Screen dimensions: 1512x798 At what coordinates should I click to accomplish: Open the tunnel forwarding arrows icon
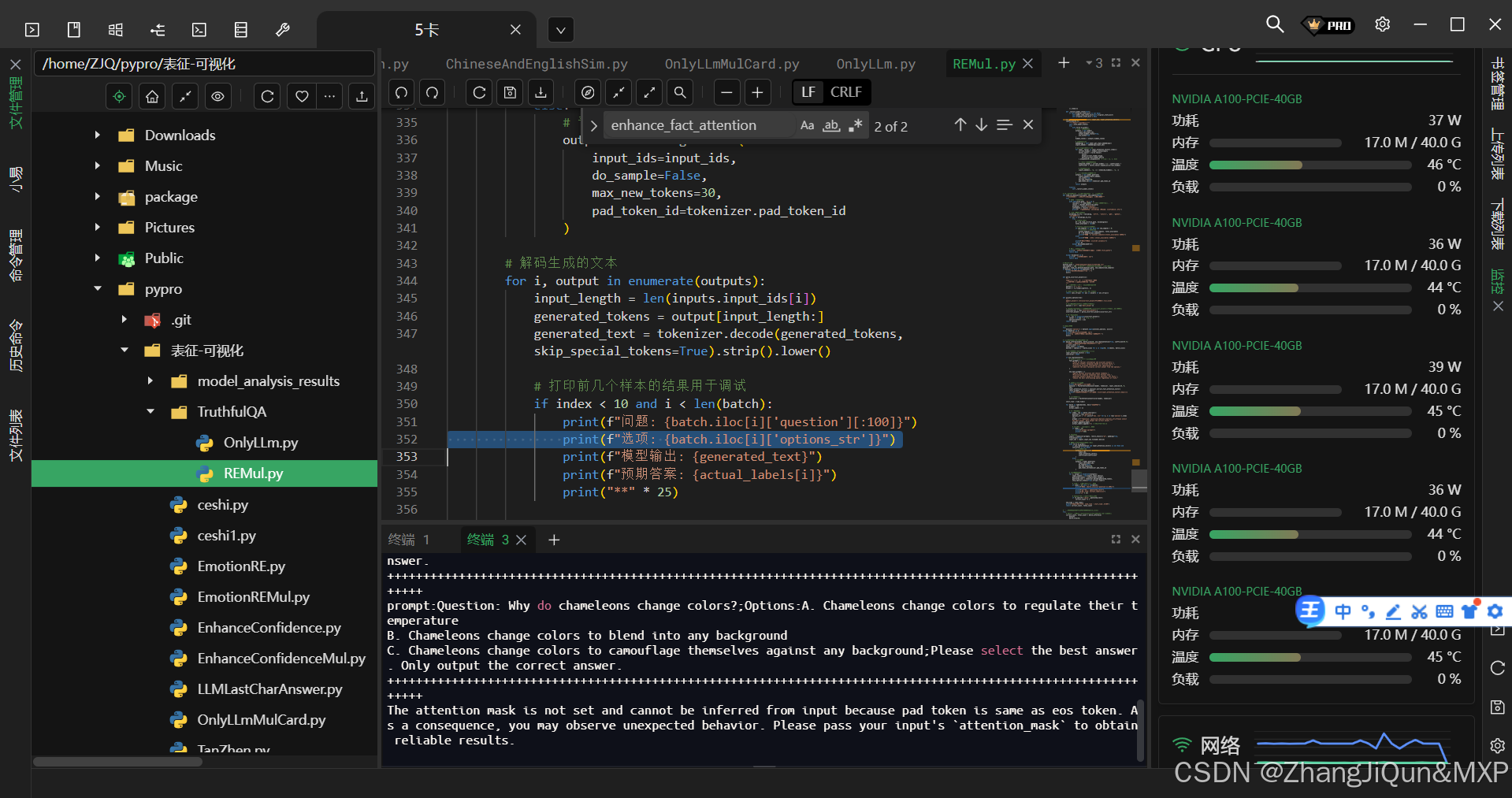[x=158, y=30]
